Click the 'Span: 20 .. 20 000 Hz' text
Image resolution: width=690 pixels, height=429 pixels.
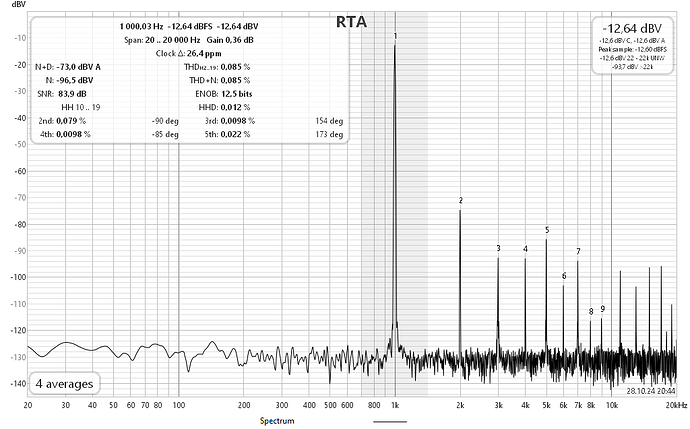click(162, 40)
